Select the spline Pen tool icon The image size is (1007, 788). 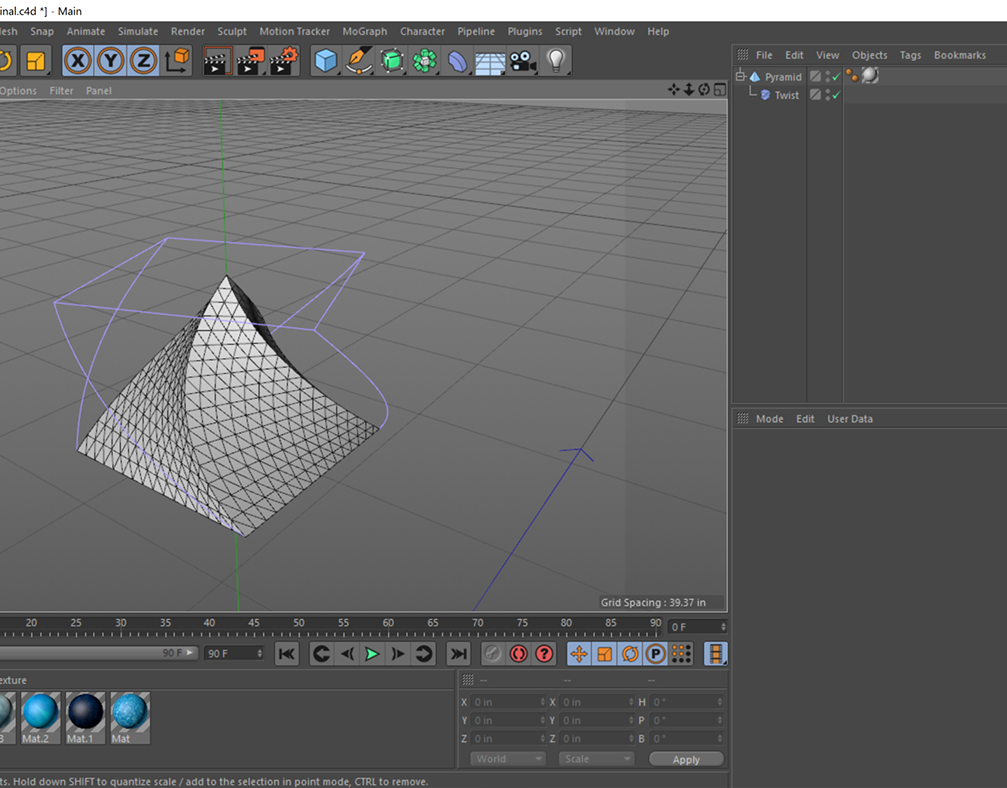pyautogui.click(x=358, y=62)
